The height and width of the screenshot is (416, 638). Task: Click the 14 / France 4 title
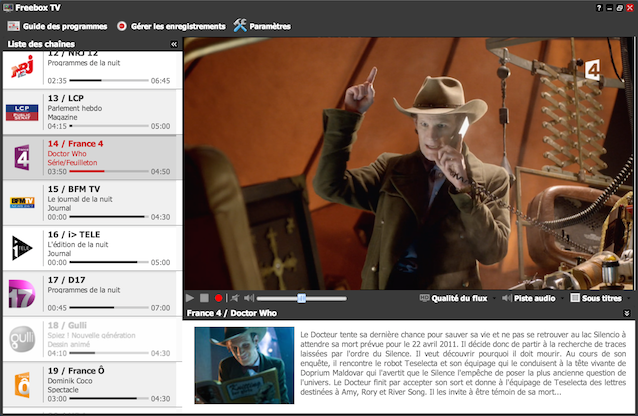click(75, 144)
